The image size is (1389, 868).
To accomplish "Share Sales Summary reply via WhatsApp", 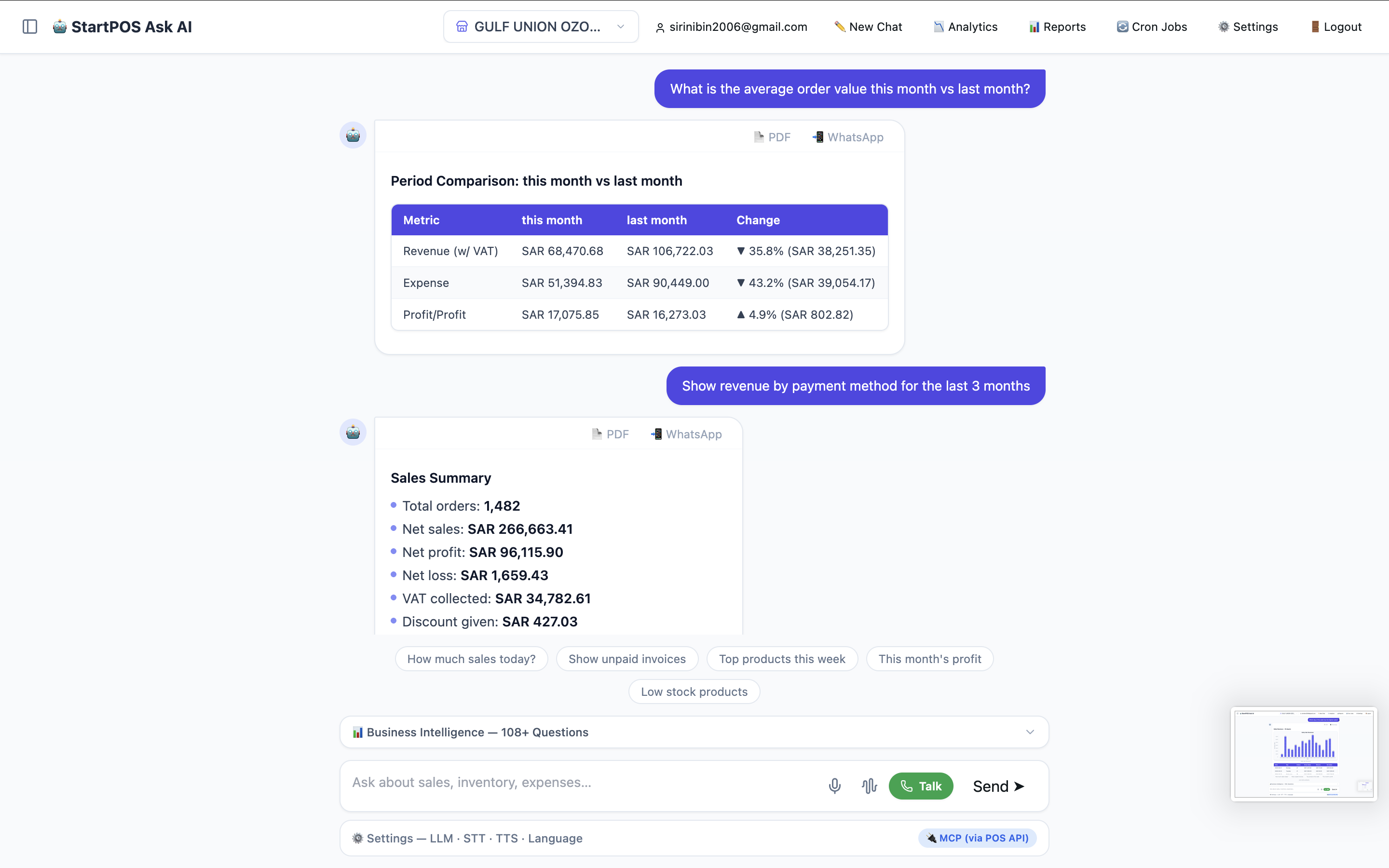I will pyautogui.click(x=686, y=434).
